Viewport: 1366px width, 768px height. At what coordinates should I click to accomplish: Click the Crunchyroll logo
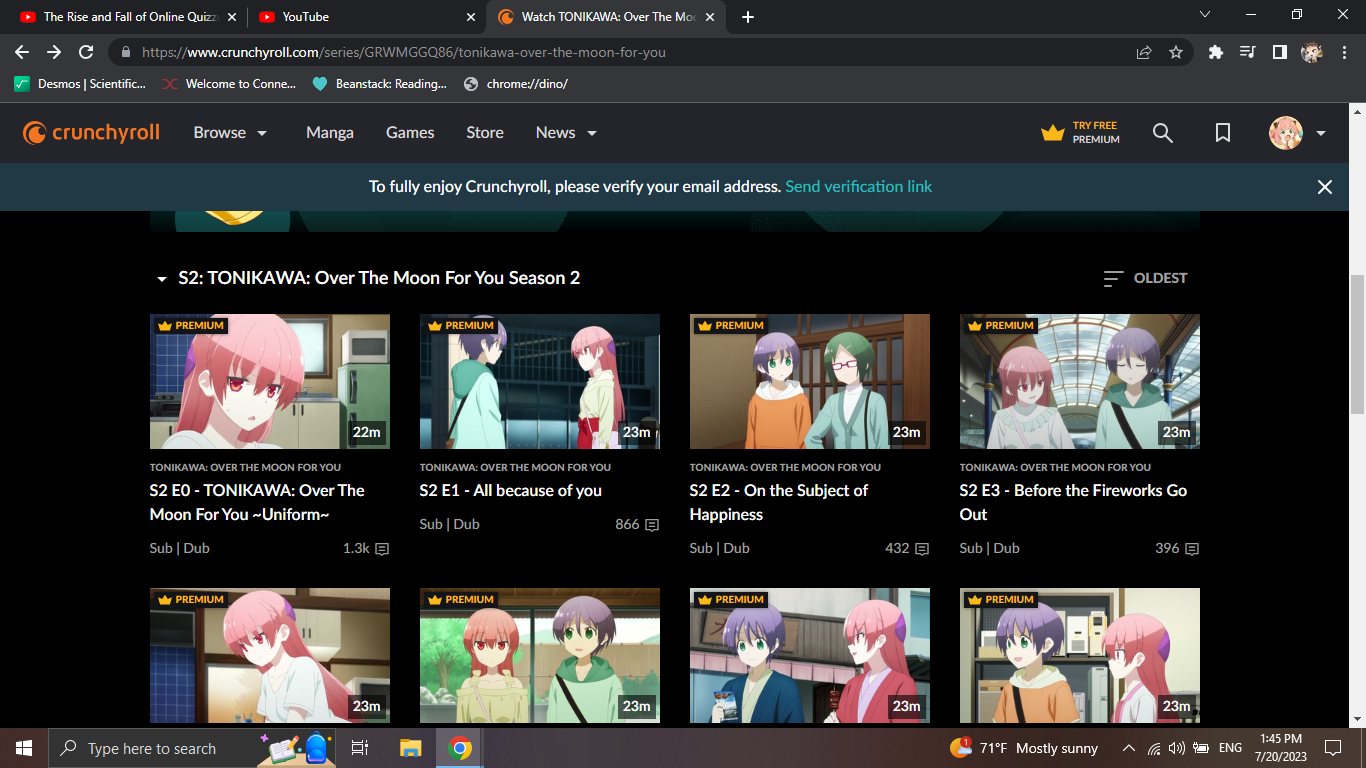91,133
